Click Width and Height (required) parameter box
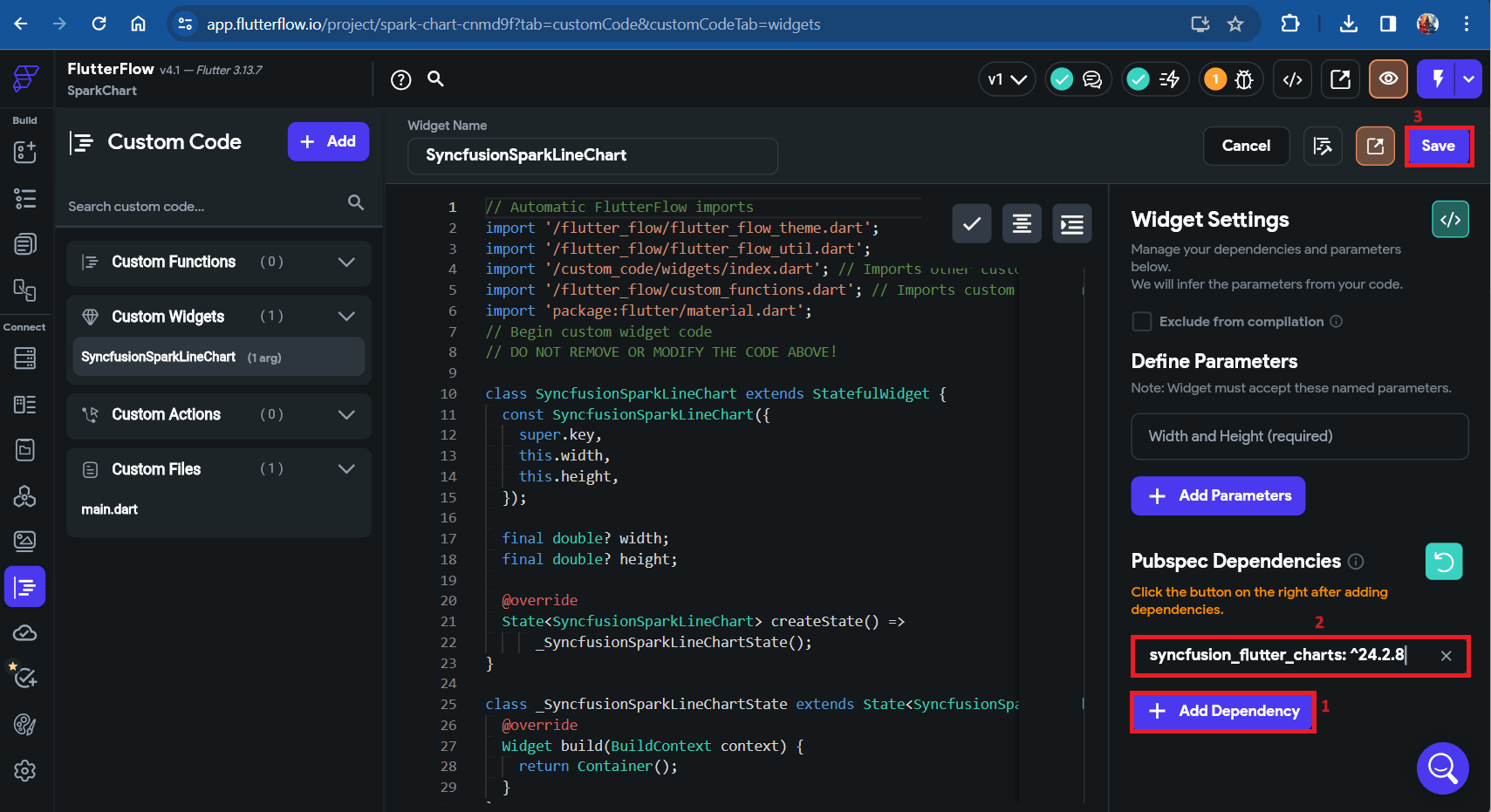Image resolution: width=1491 pixels, height=812 pixels. pos(1300,436)
